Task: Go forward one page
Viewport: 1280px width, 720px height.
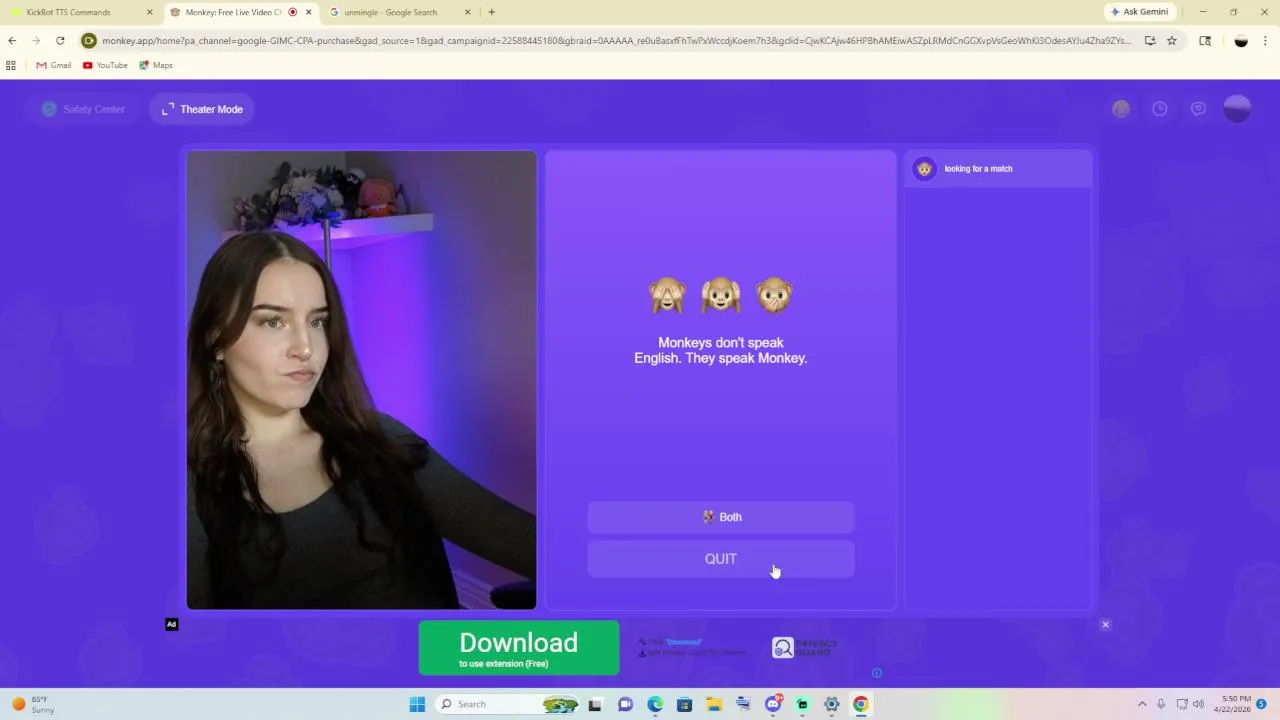Action: tap(36, 41)
